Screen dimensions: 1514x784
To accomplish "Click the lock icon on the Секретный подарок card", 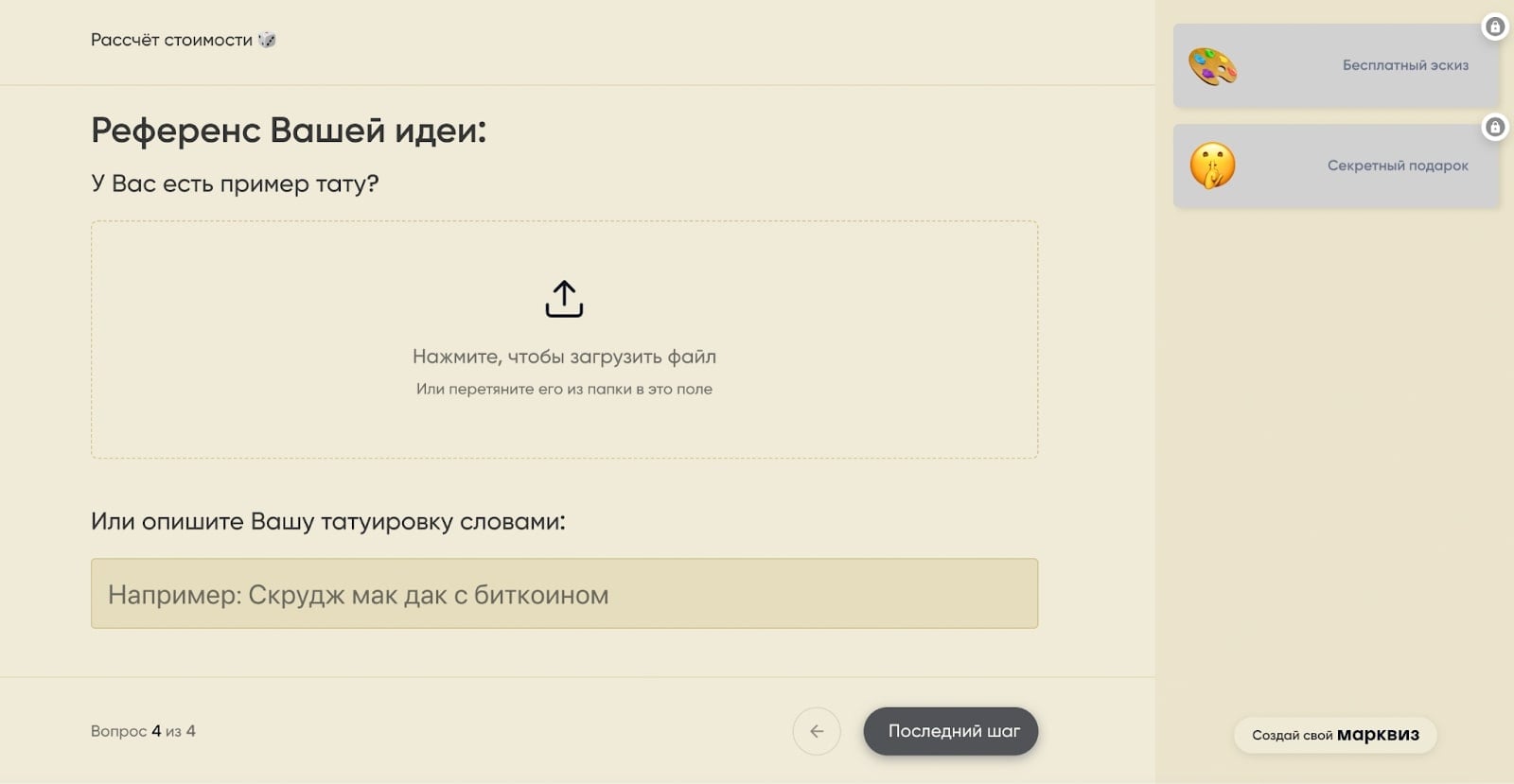I will 1496,126.
